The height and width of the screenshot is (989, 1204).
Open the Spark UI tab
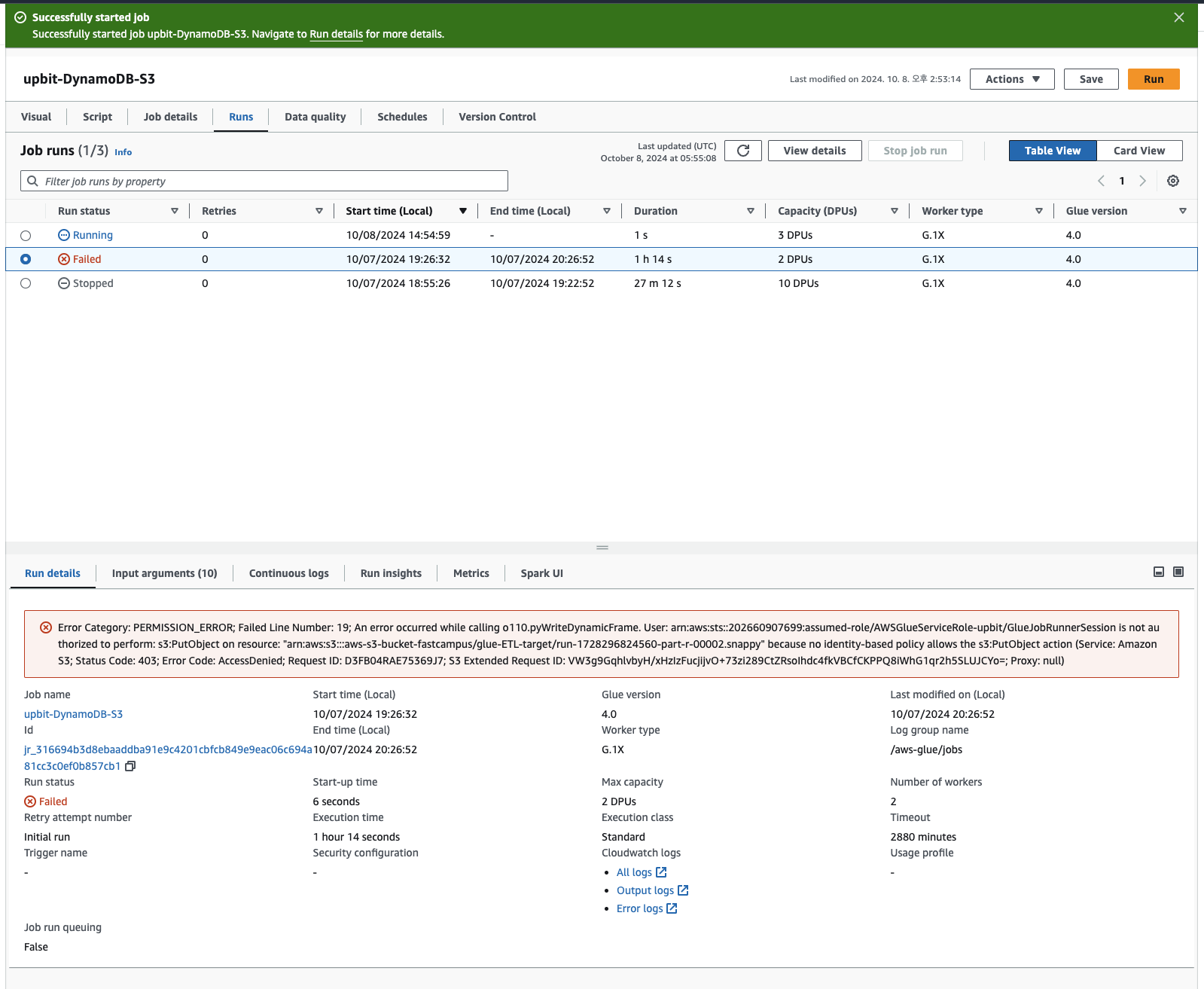(542, 573)
